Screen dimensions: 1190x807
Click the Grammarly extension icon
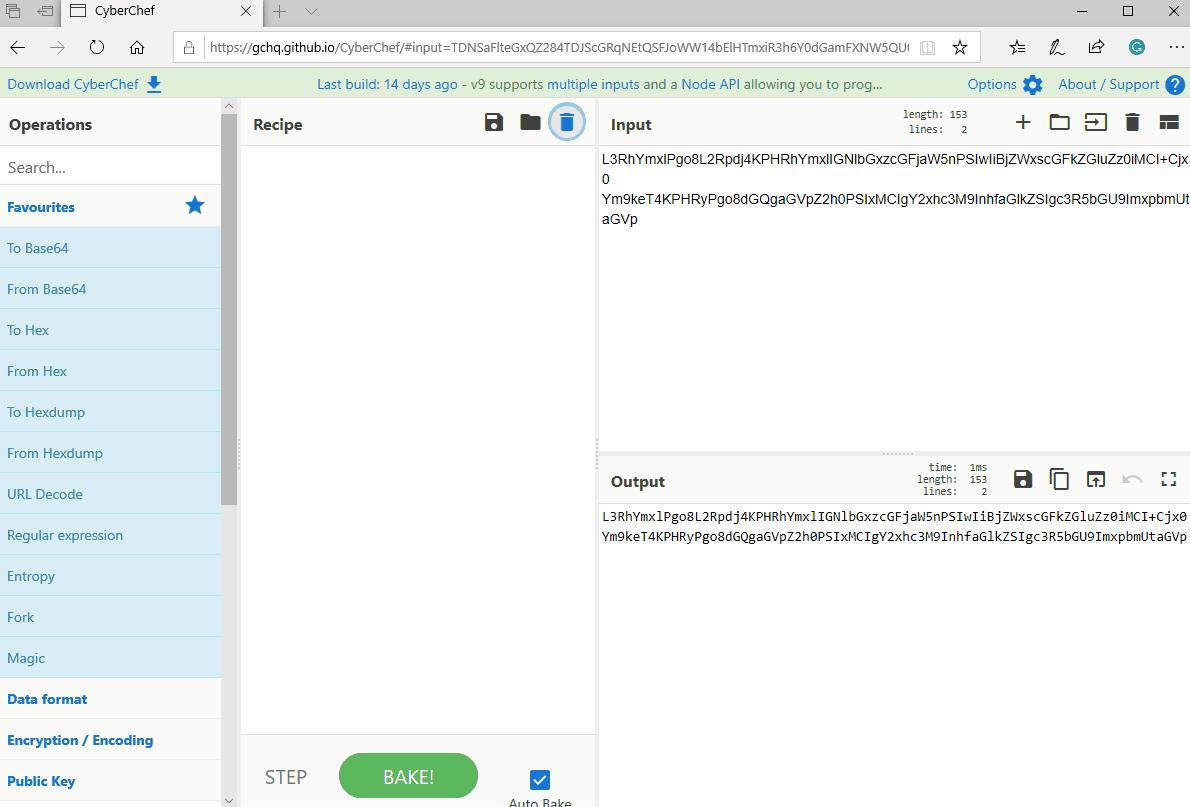tap(1137, 47)
